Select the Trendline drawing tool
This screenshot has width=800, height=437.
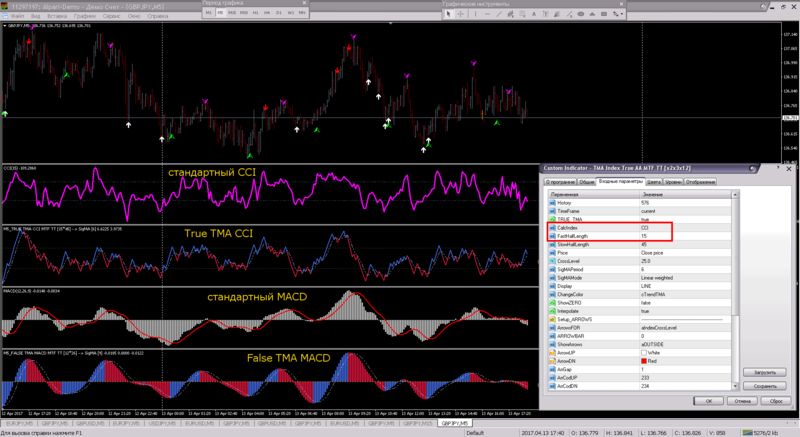(x=497, y=13)
